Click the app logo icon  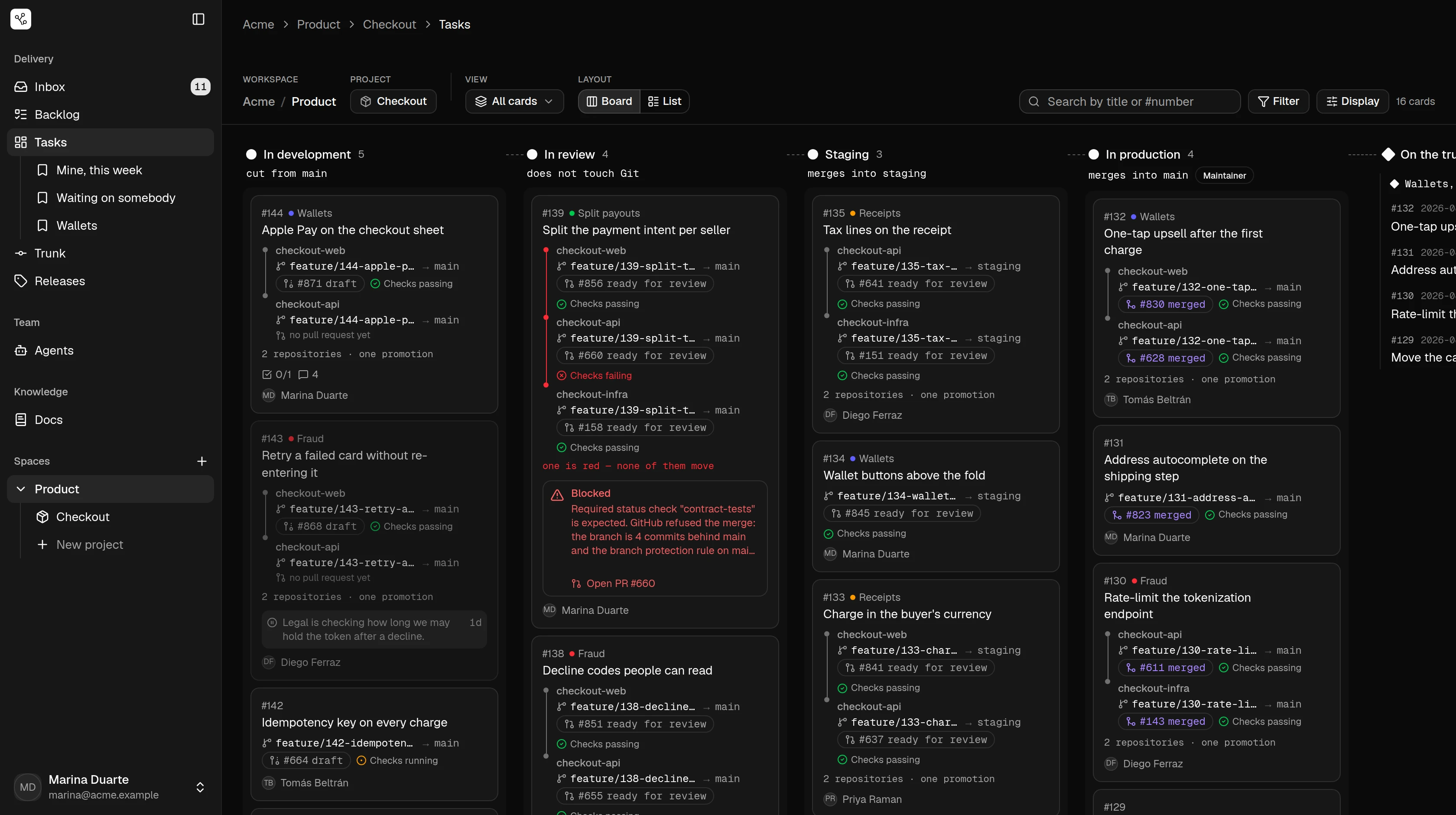tap(21, 19)
